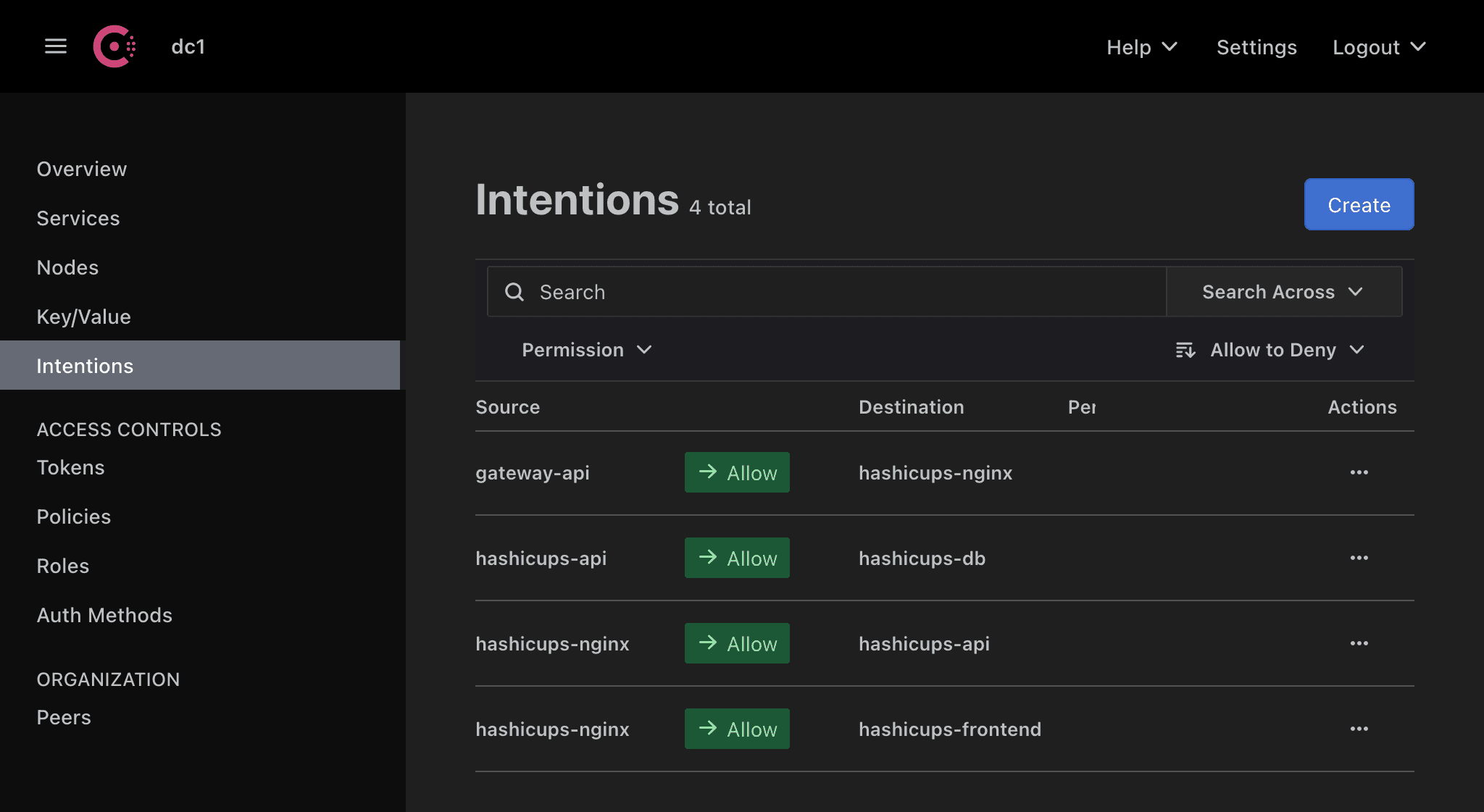The image size is (1484, 812).
Task: Click hashicups-nginx source in hashicups-frontend row
Action: pyautogui.click(x=552, y=729)
